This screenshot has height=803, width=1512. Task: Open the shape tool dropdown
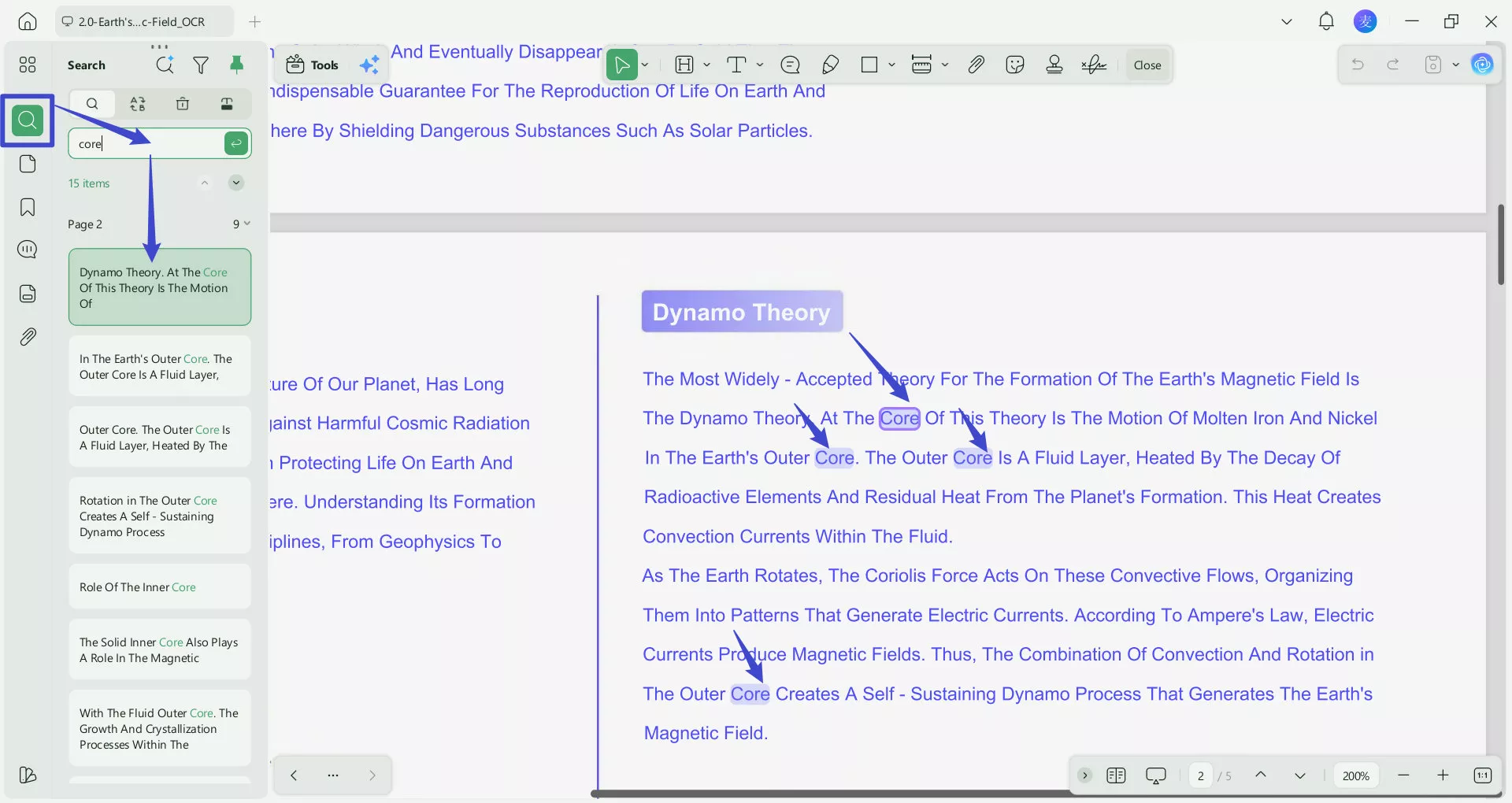pos(890,65)
